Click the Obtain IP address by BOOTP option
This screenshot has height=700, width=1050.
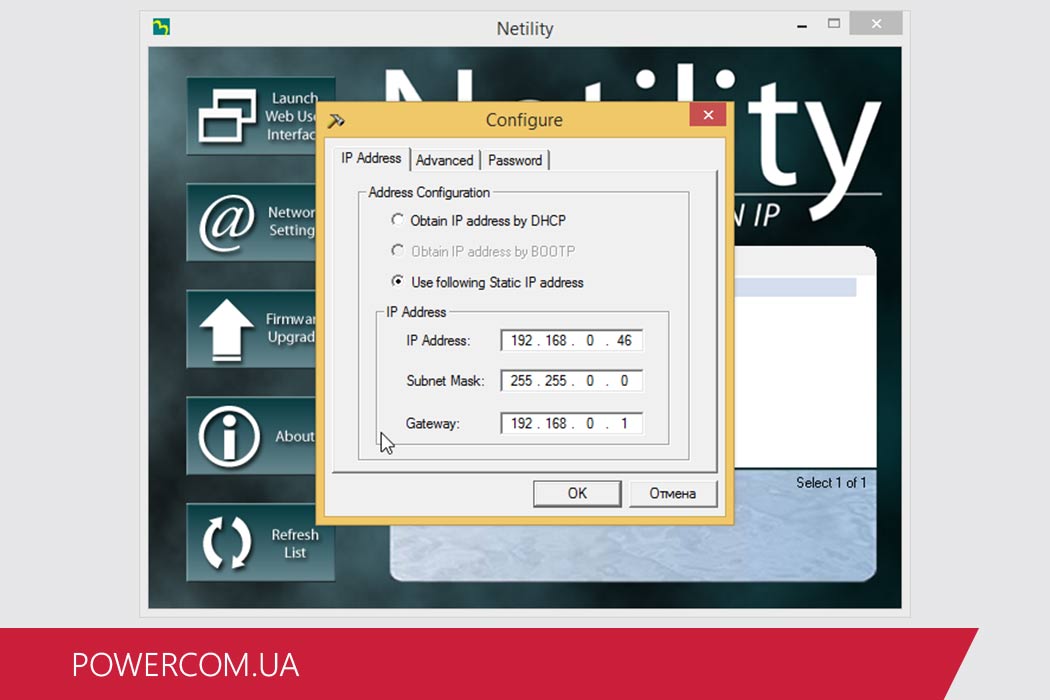pyautogui.click(x=398, y=251)
